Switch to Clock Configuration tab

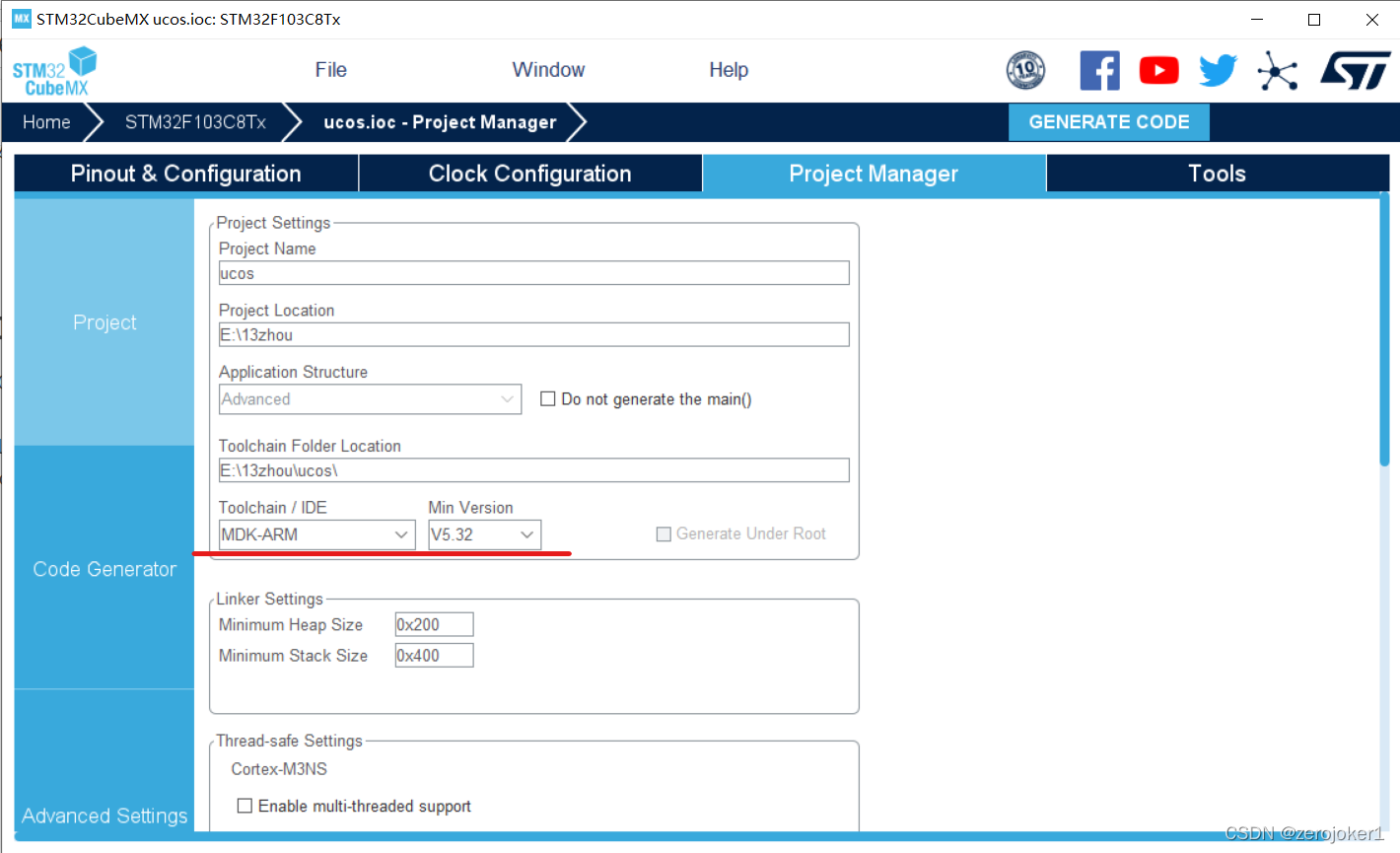point(530,174)
